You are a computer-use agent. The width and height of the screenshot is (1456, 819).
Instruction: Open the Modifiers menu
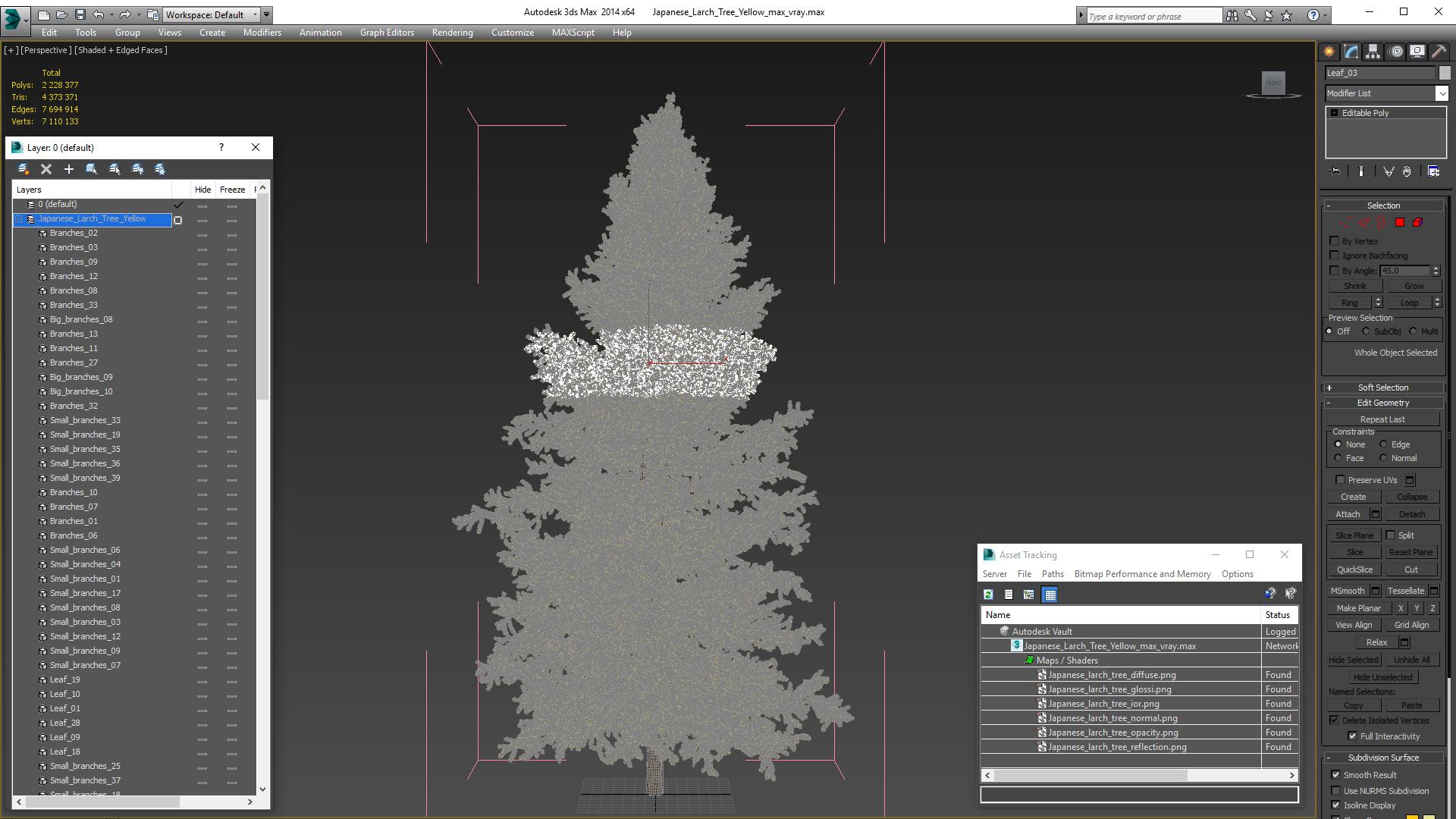tap(262, 33)
